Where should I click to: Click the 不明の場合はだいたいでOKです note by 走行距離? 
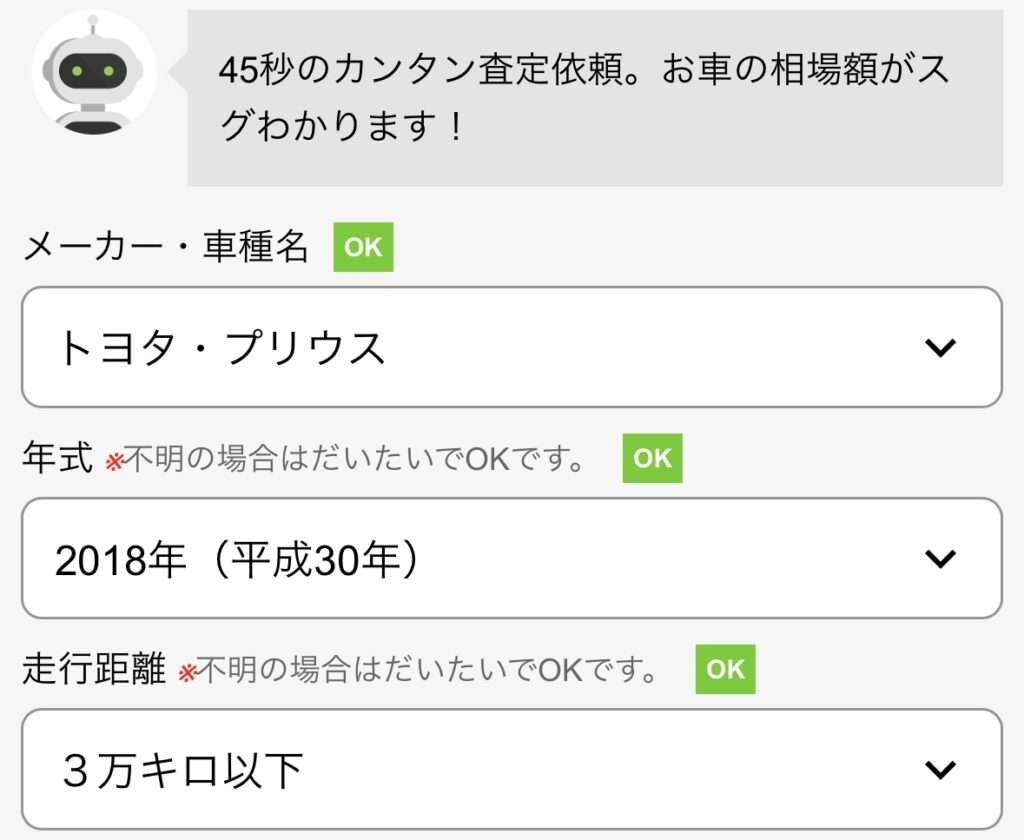pos(427,670)
